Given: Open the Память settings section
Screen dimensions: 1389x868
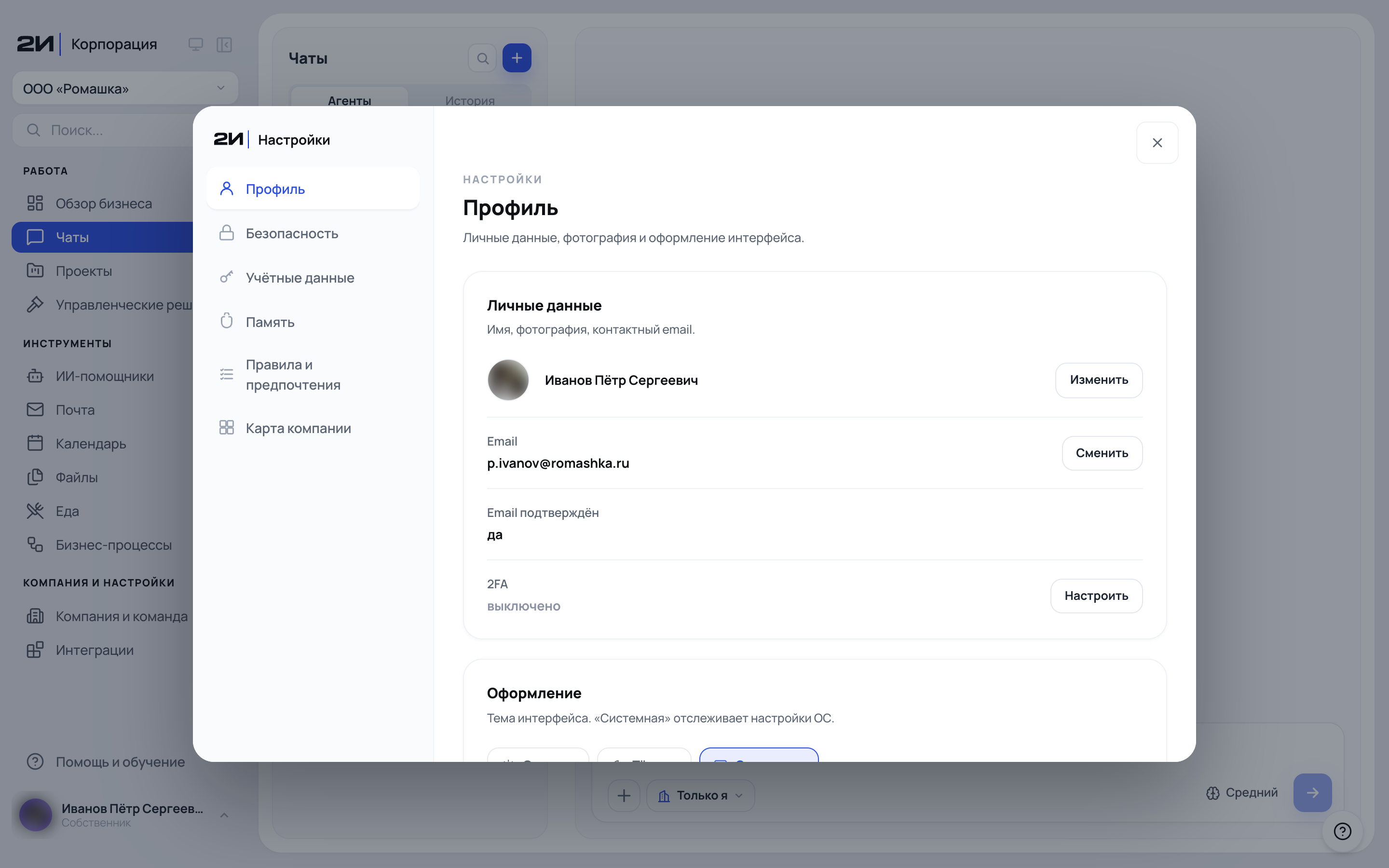Looking at the screenshot, I should click(x=313, y=322).
